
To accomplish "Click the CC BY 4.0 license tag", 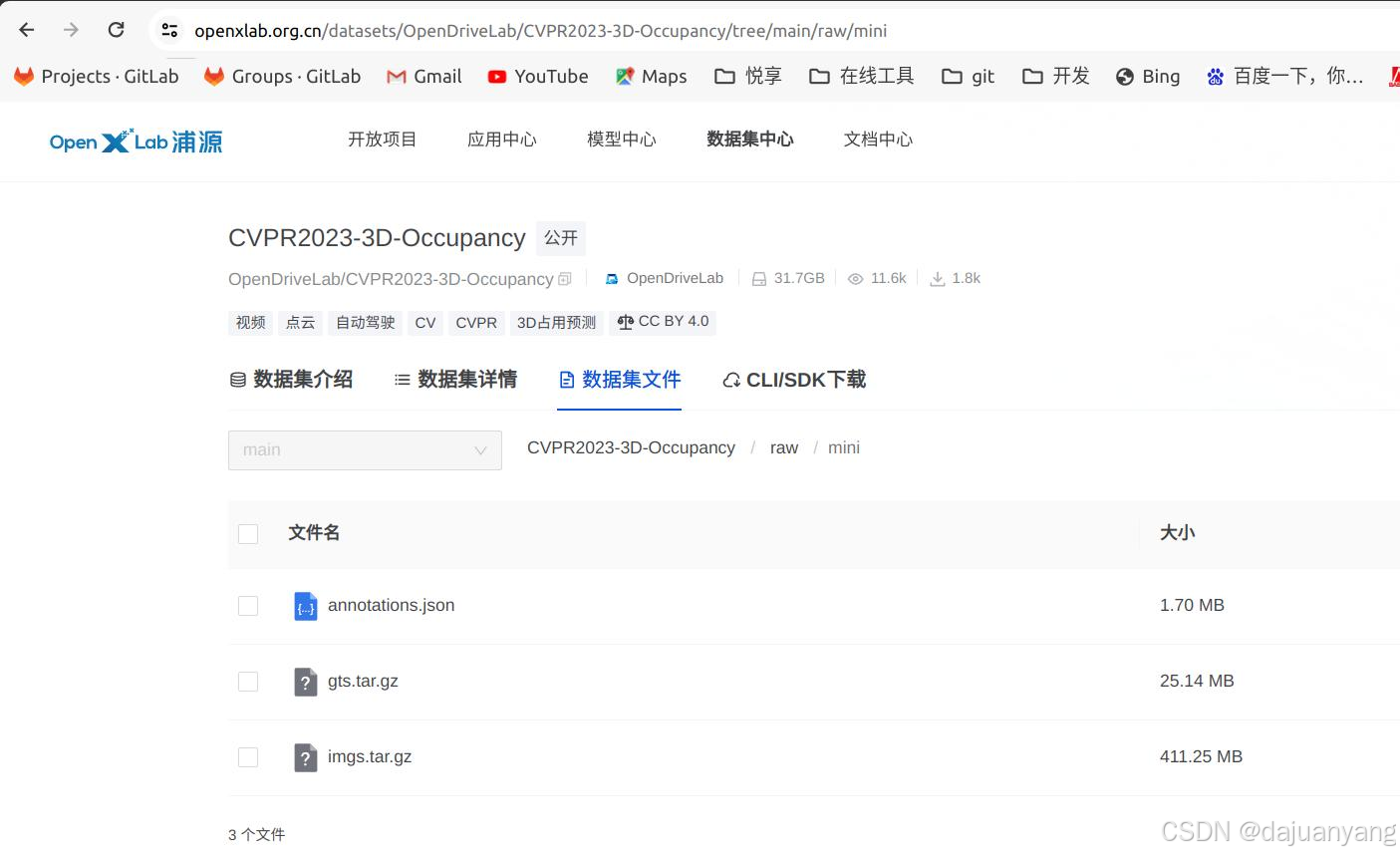I will (x=663, y=322).
